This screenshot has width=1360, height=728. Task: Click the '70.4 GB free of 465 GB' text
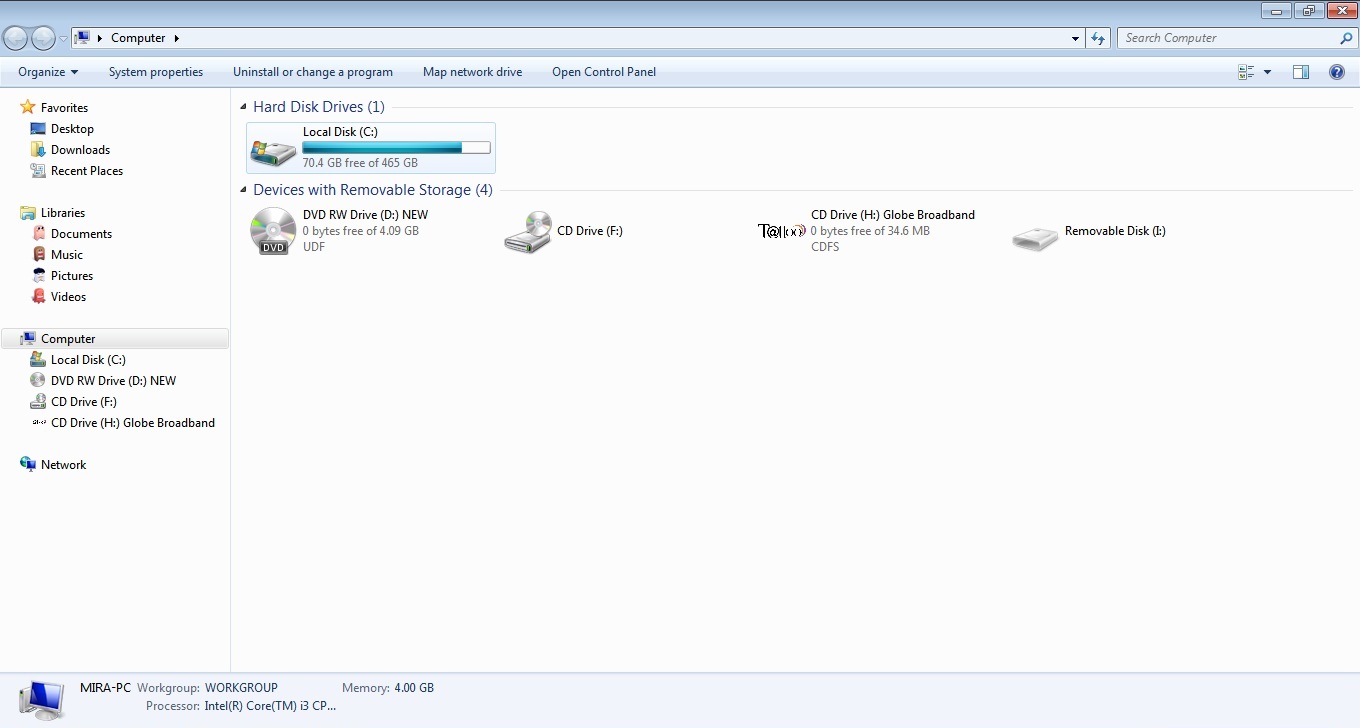tap(360, 163)
